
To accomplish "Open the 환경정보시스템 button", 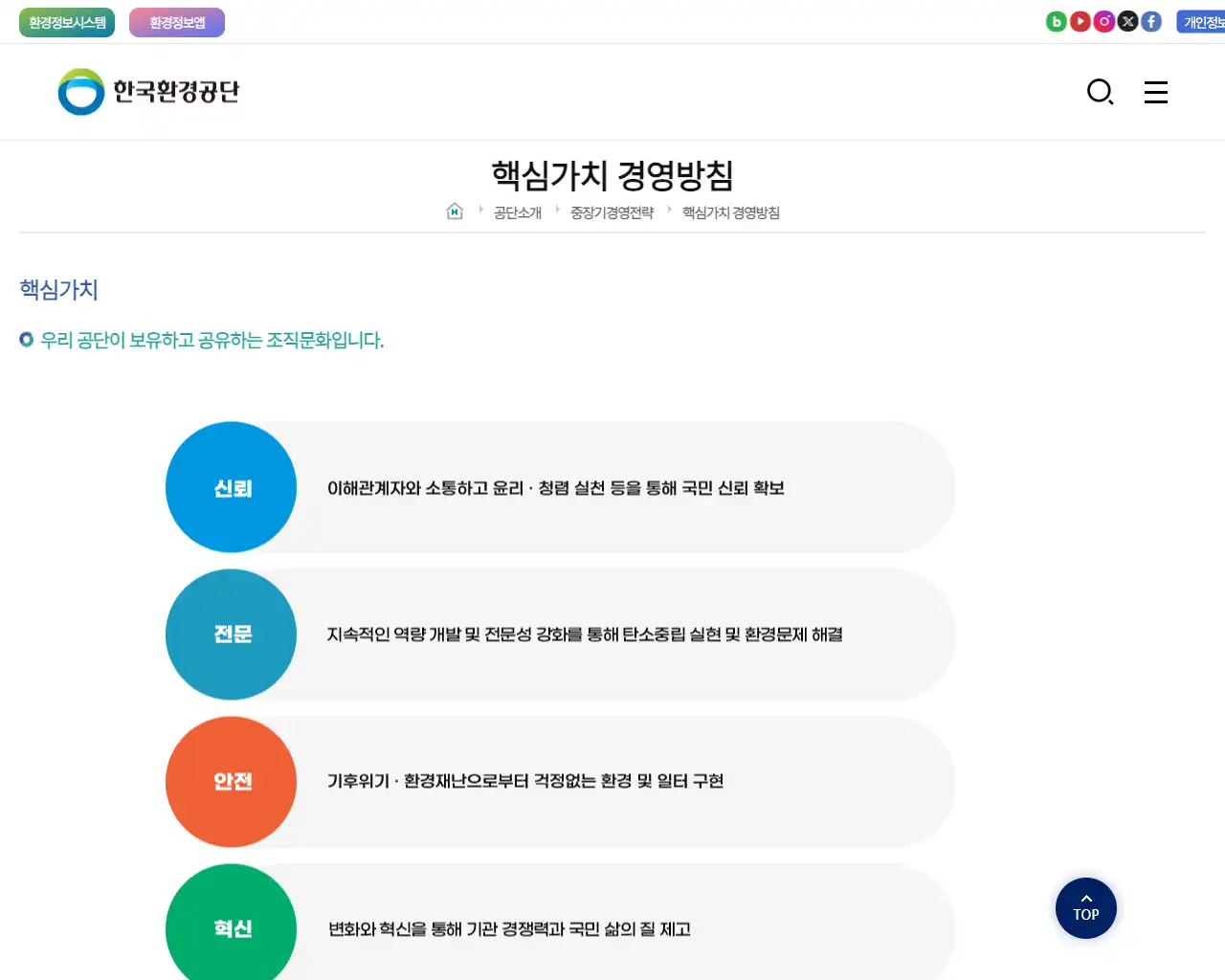I will 66,20.
